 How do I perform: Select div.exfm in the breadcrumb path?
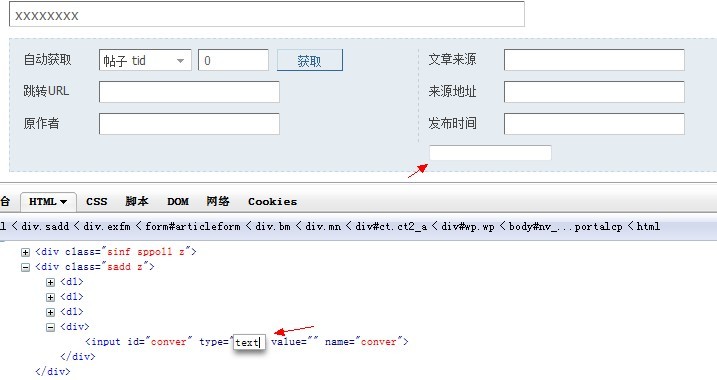(x=107, y=226)
